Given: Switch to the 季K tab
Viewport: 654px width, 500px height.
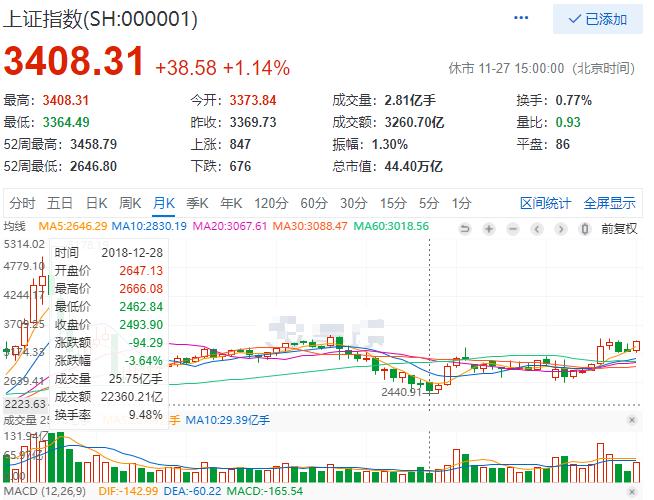Looking at the screenshot, I should pyautogui.click(x=197, y=203).
